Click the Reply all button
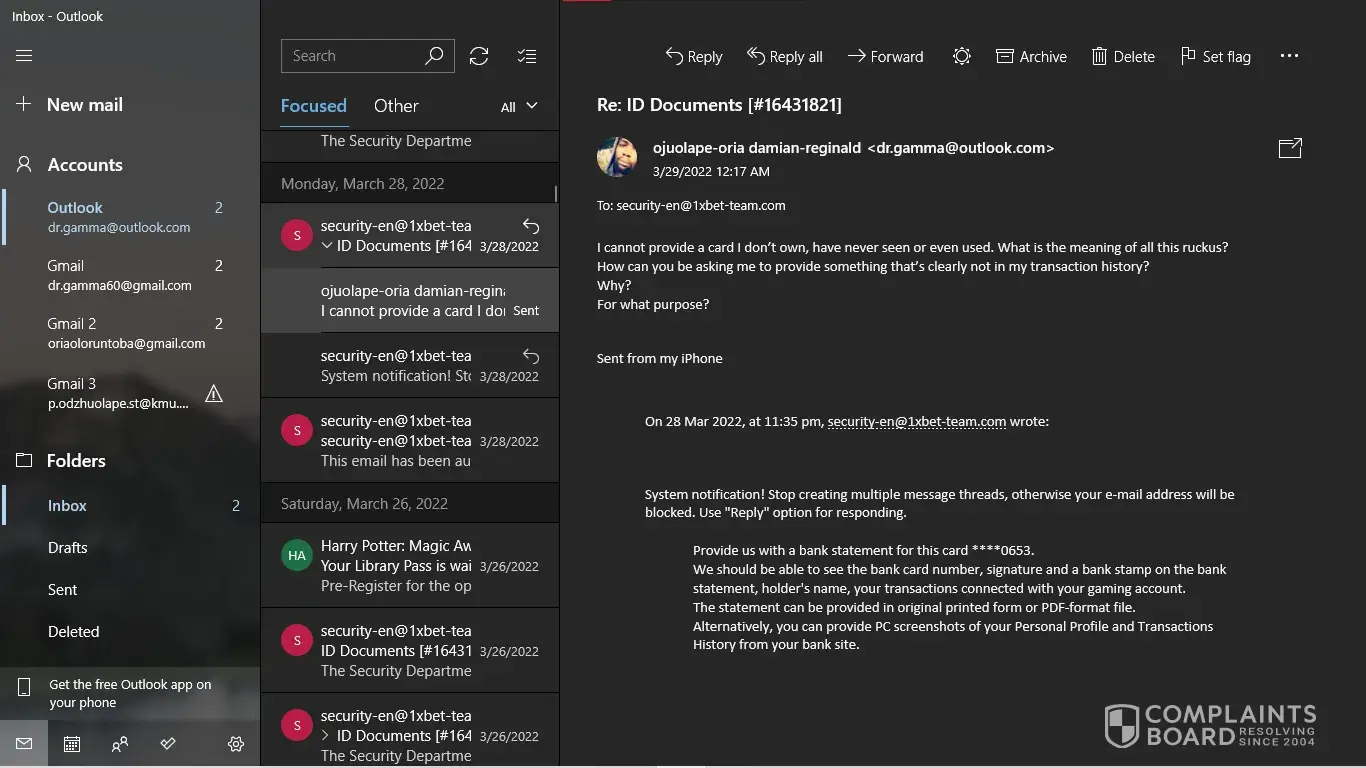 tap(785, 56)
